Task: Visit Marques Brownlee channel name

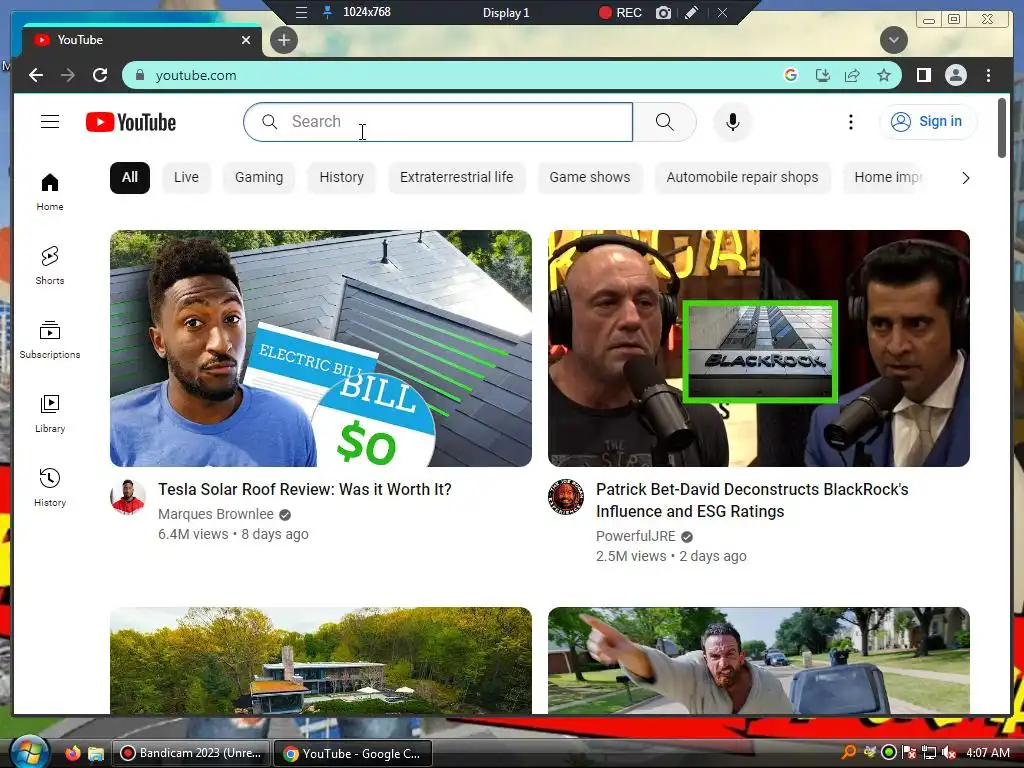Action: point(216,515)
